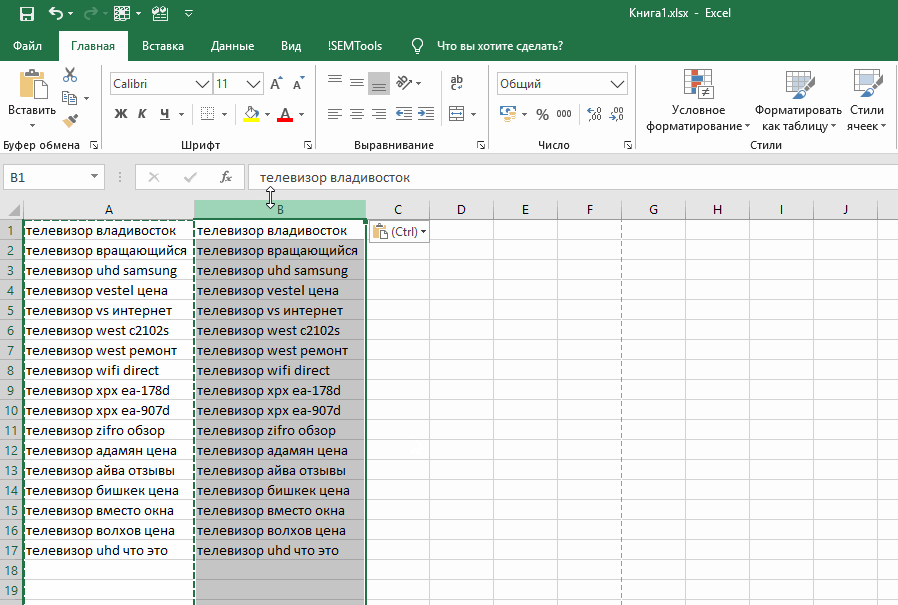Screen dimensions: 898x605
Task: Decrease font size with the small A
Action: pyautogui.click(x=298, y=84)
